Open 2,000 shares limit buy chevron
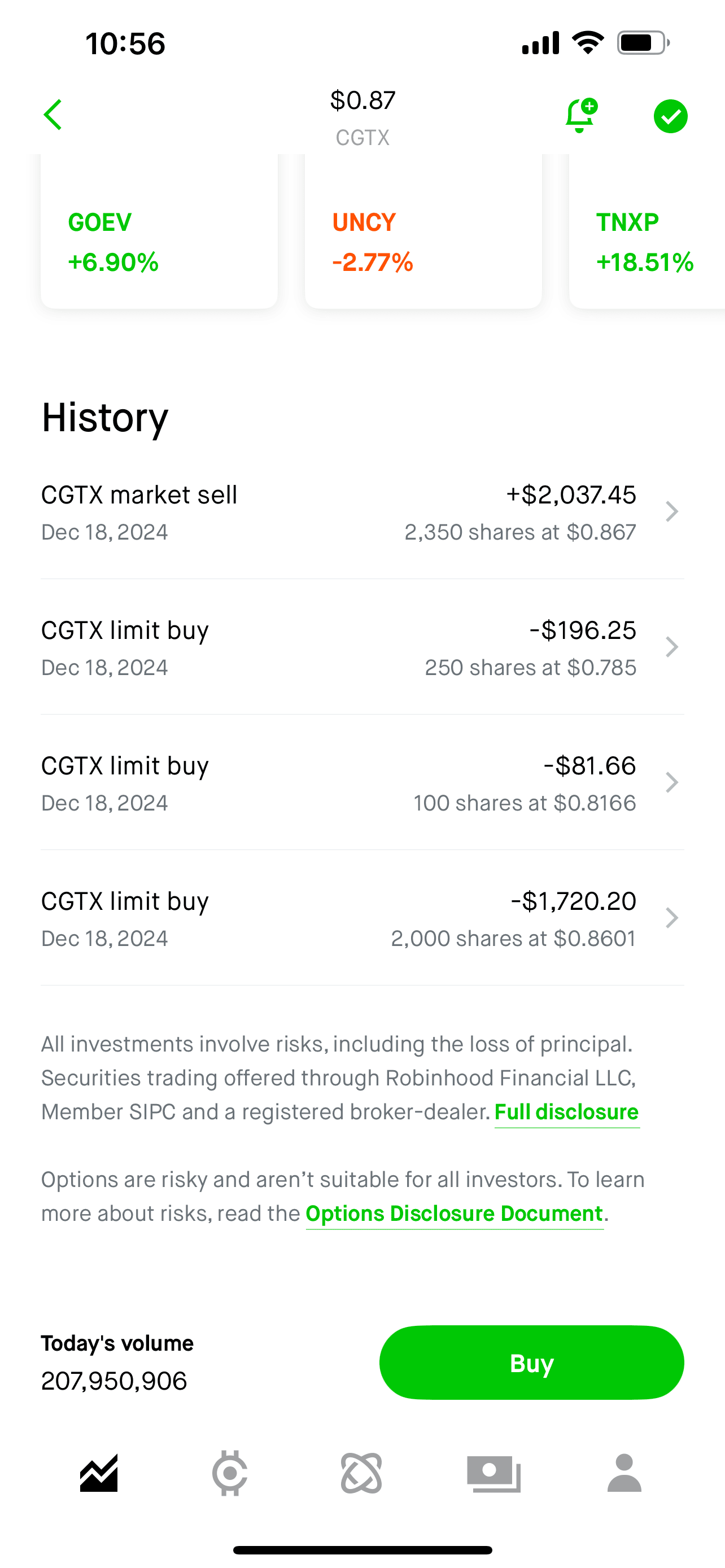The width and height of the screenshot is (725, 1568). tap(671, 918)
